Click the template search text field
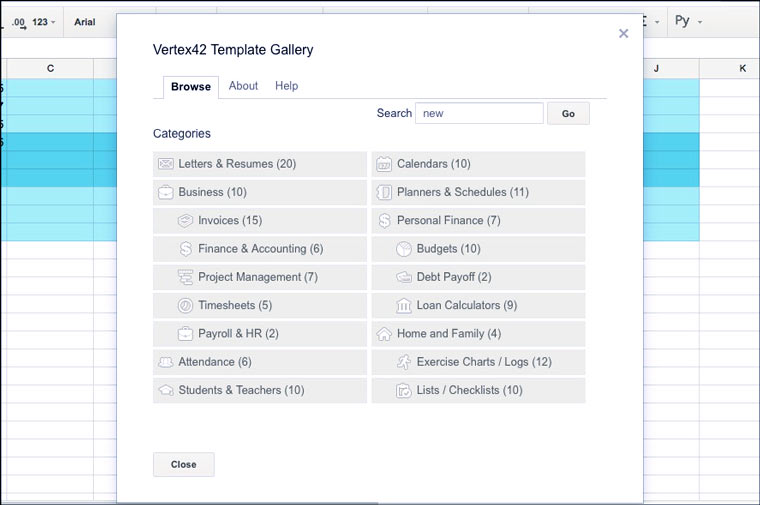The height and width of the screenshot is (505, 760). (479, 113)
